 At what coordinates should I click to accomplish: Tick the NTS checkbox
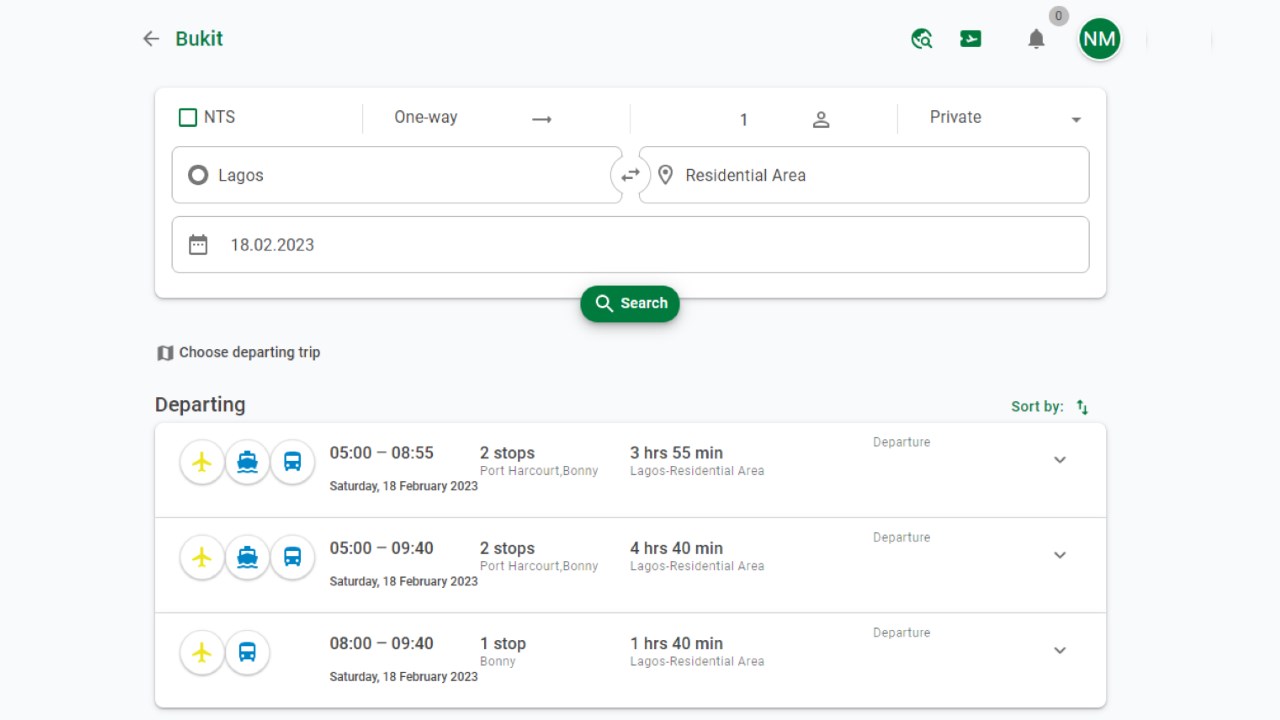pyautogui.click(x=188, y=117)
